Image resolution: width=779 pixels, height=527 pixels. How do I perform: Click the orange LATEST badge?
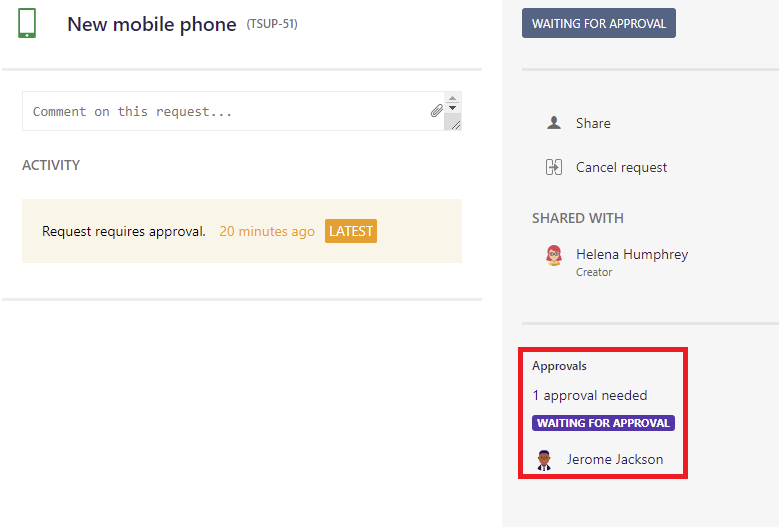pos(350,231)
